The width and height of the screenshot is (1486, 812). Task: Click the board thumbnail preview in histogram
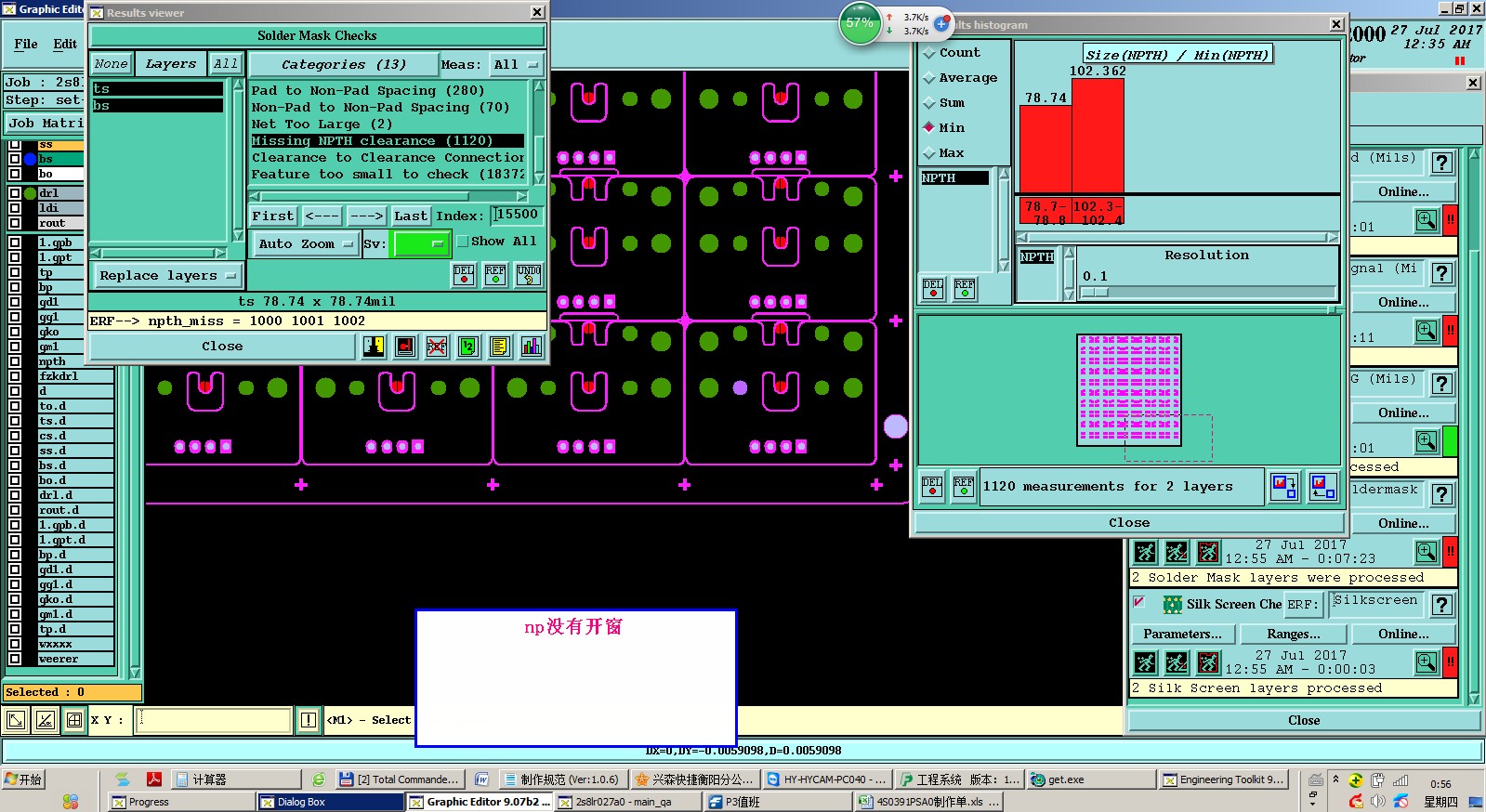[x=1129, y=388]
